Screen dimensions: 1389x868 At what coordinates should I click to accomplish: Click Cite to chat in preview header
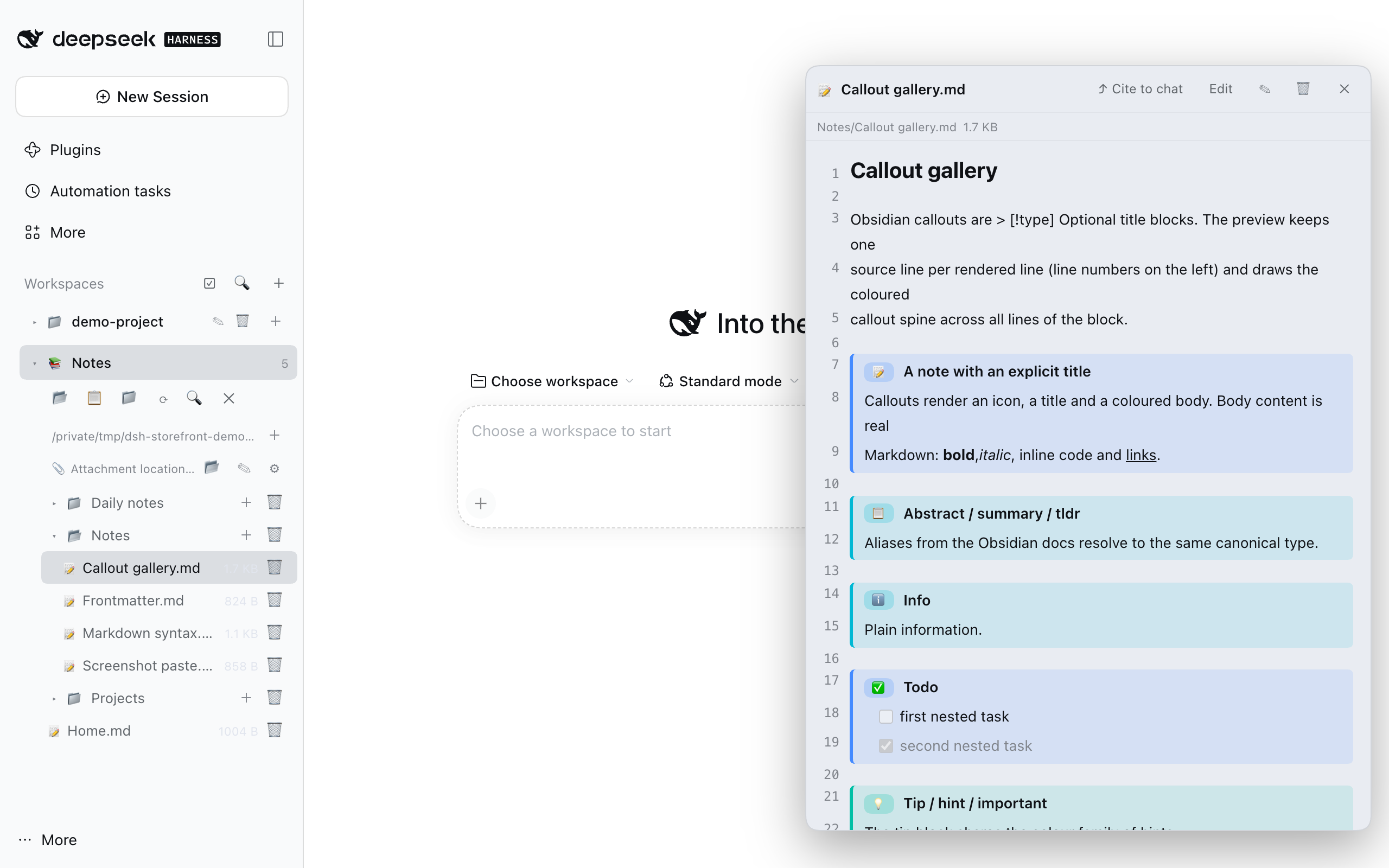[1140, 89]
